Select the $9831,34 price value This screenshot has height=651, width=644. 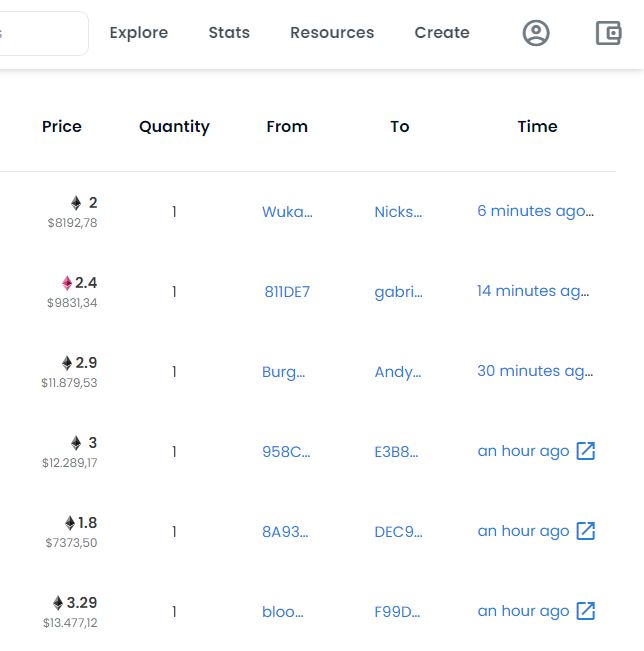pos(72,303)
